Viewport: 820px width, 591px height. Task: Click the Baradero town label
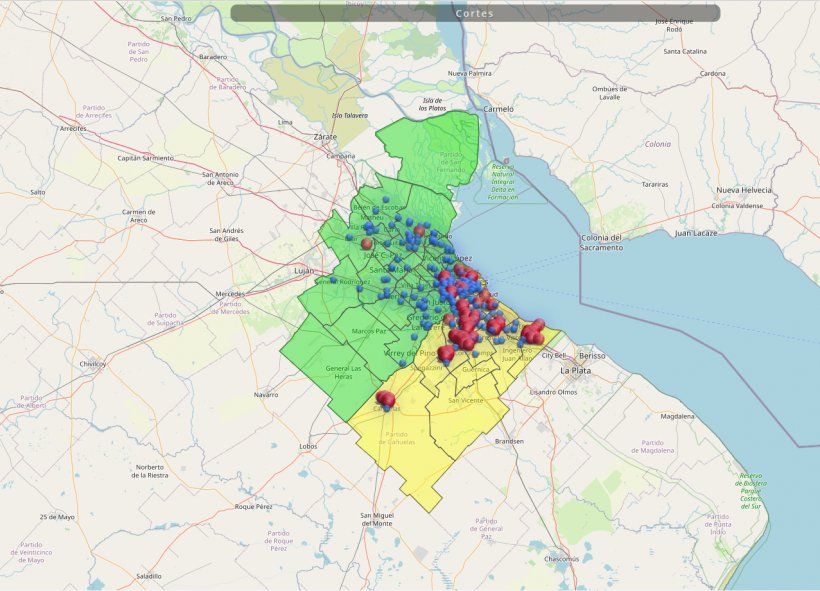click(x=213, y=56)
